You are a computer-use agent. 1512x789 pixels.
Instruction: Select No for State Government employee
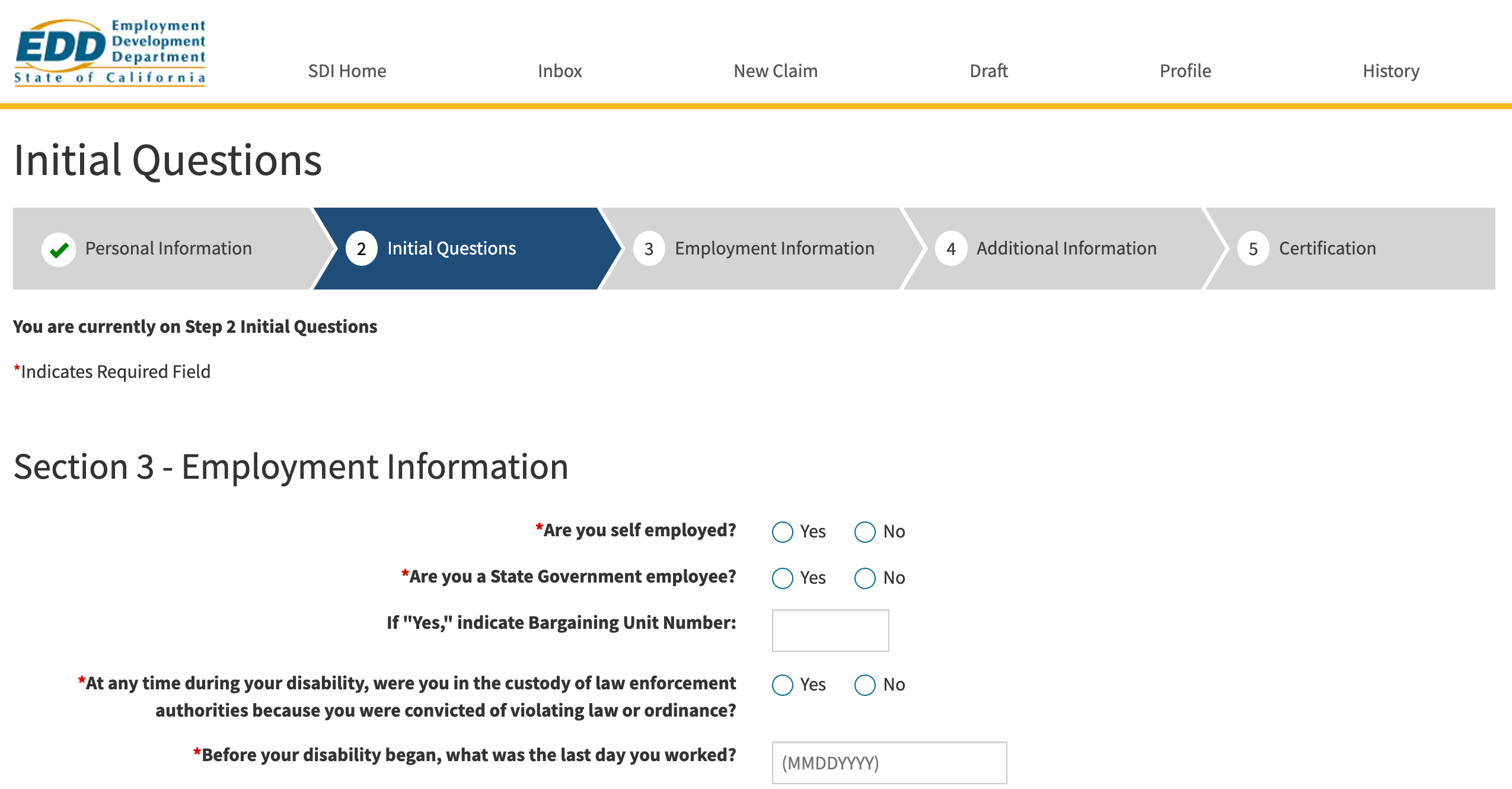865,578
